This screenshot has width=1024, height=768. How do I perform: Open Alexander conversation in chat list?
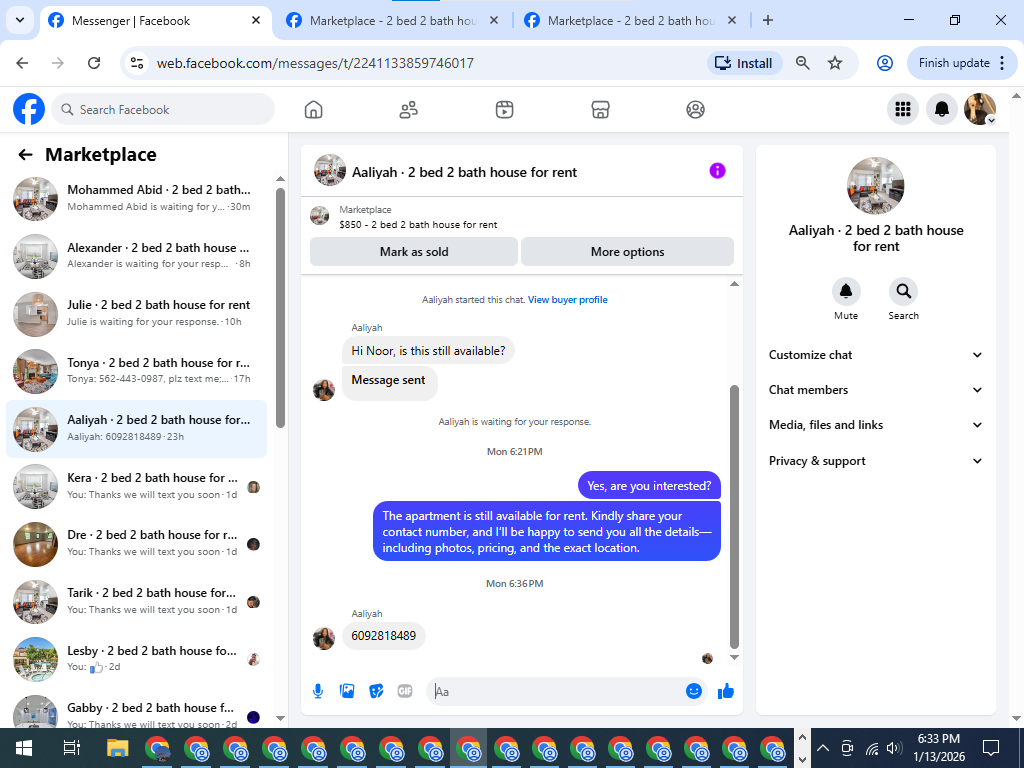(x=136, y=255)
